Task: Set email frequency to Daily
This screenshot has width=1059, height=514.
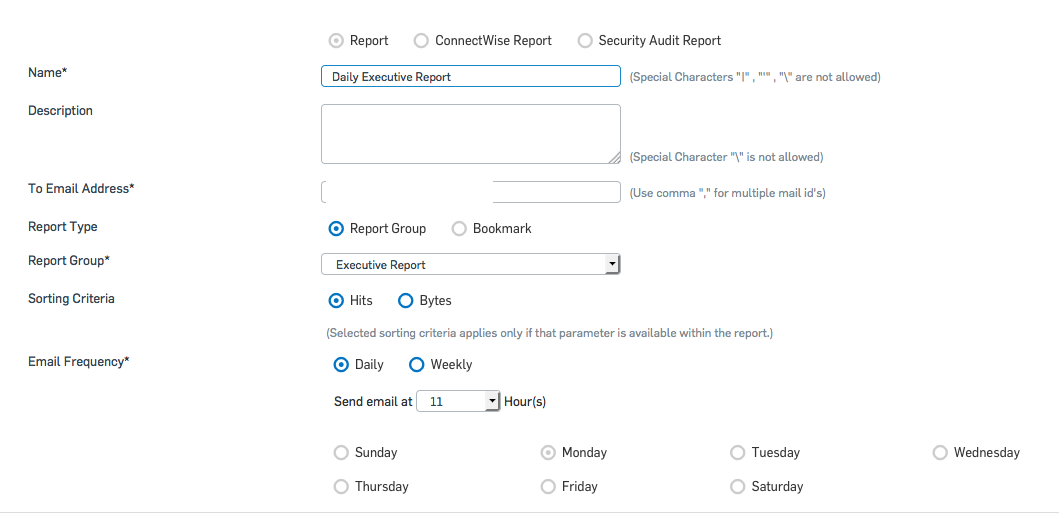Action: coord(341,365)
